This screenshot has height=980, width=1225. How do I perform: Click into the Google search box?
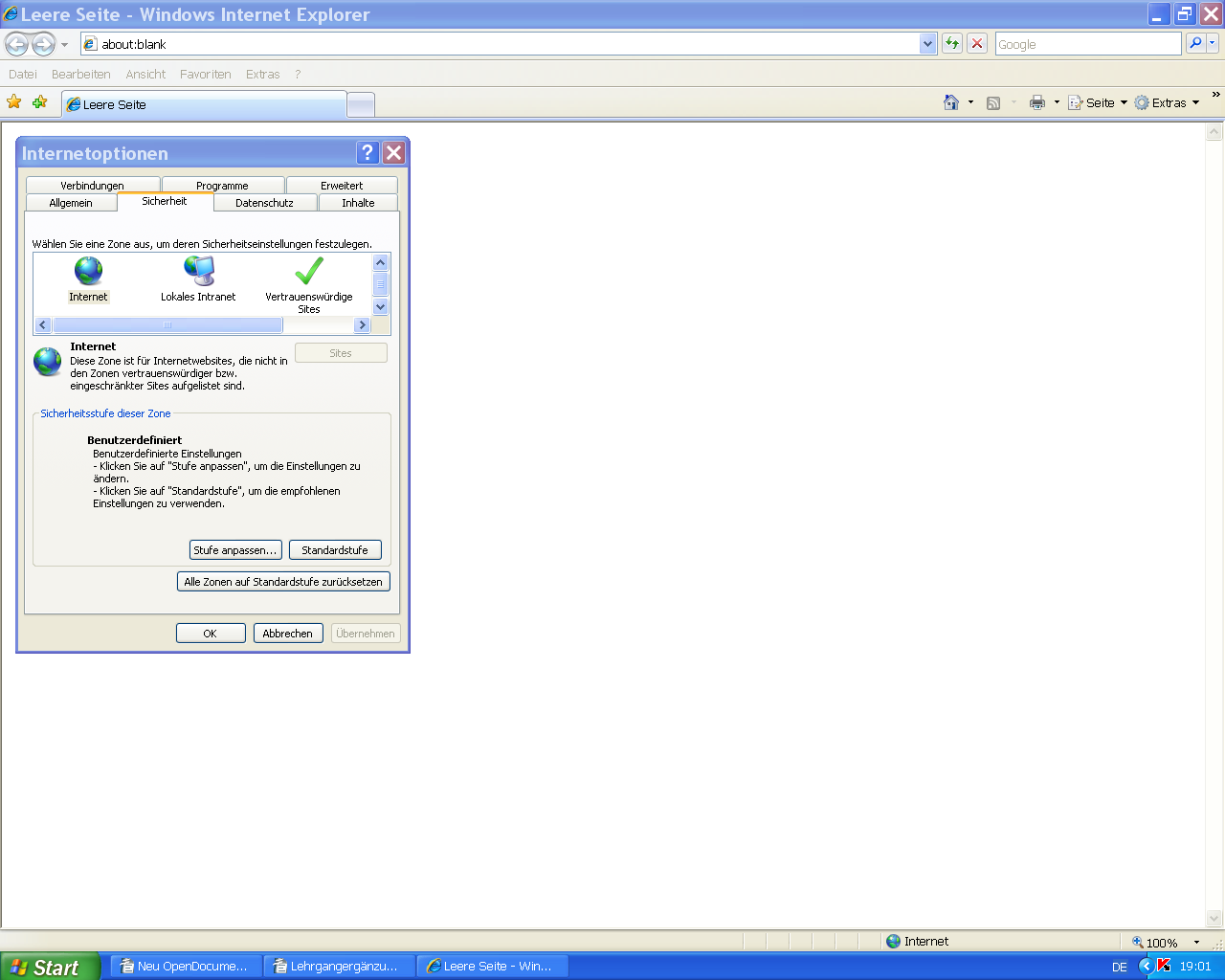(1088, 44)
